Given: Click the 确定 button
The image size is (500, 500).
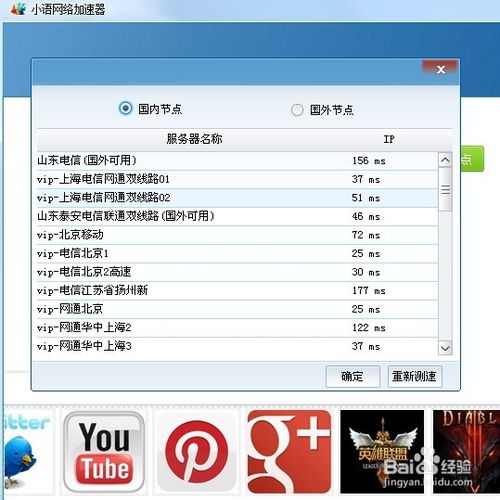Looking at the screenshot, I should [x=353, y=377].
